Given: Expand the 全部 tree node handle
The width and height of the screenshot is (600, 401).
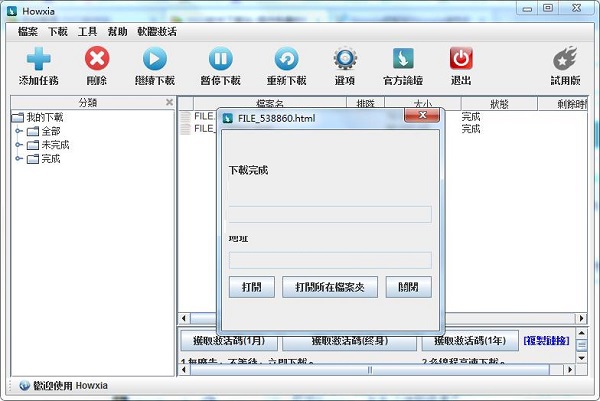Looking at the screenshot, I should [18, 131].
